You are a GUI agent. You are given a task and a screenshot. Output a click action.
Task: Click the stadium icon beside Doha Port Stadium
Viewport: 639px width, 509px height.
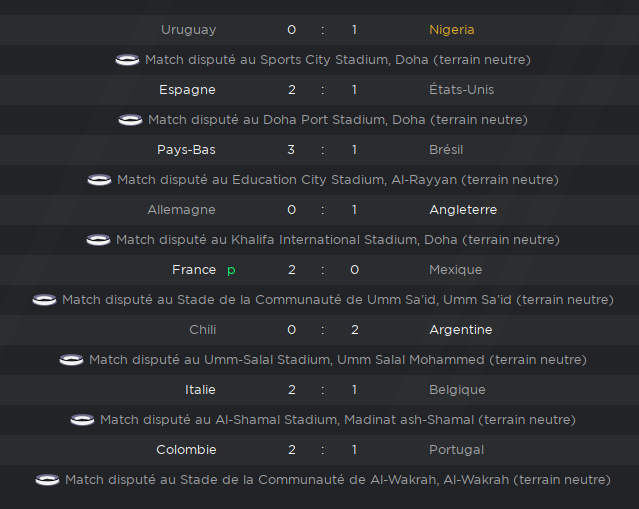[x=130, y=120]
